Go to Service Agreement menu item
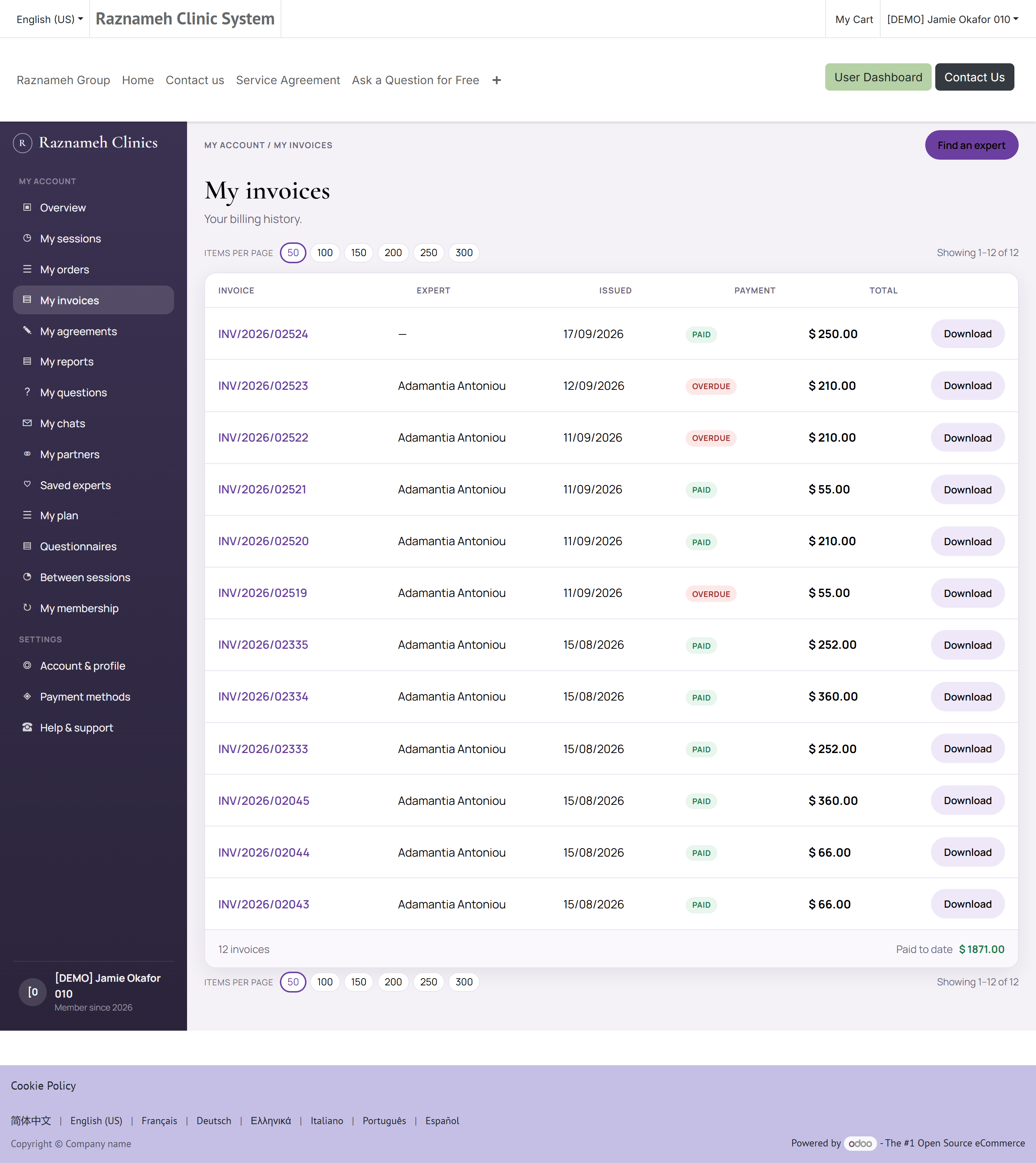The height and width of the screenshot is (1163, 1036). (288, 80)
